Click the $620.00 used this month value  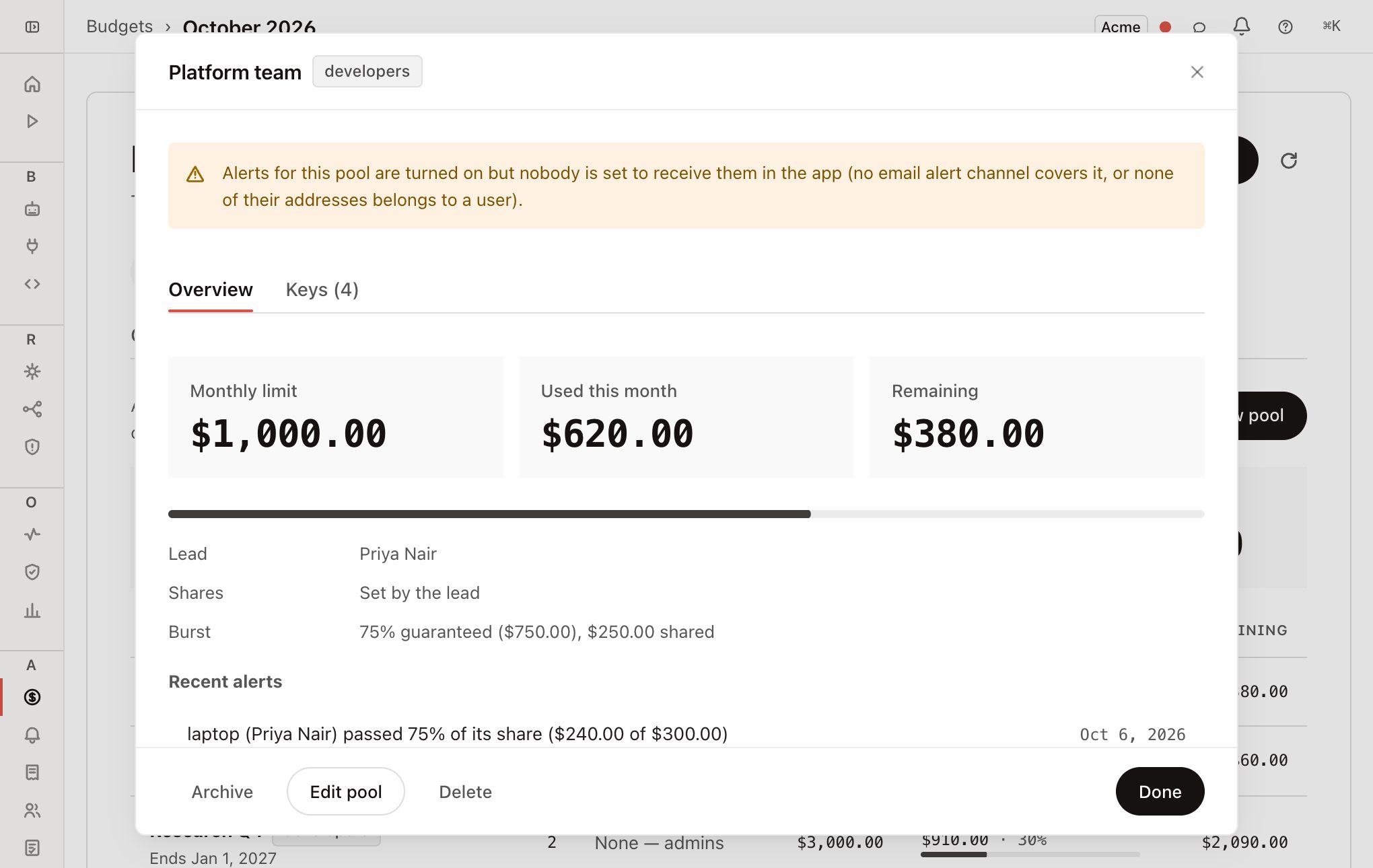coord(617,433)
